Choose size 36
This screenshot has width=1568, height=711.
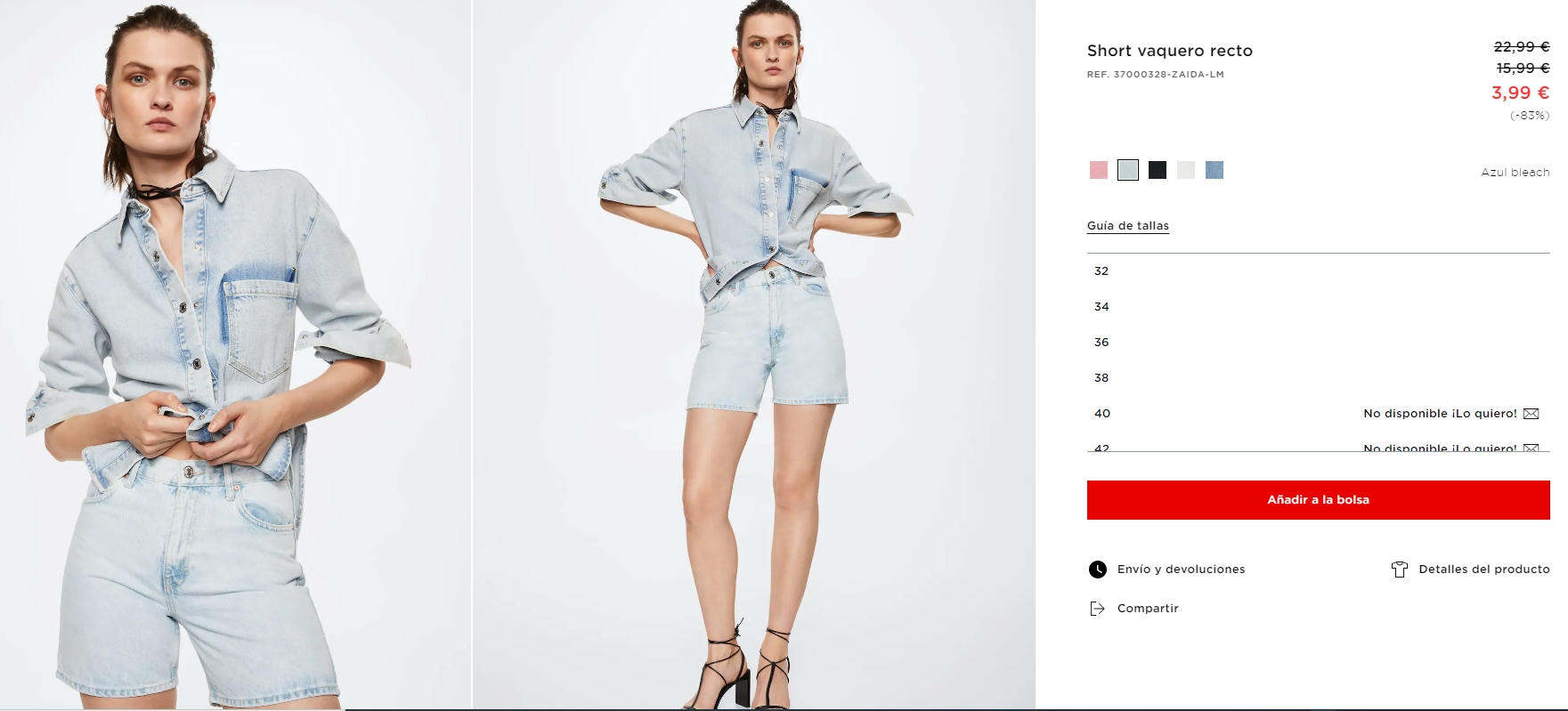[1318, 343]
